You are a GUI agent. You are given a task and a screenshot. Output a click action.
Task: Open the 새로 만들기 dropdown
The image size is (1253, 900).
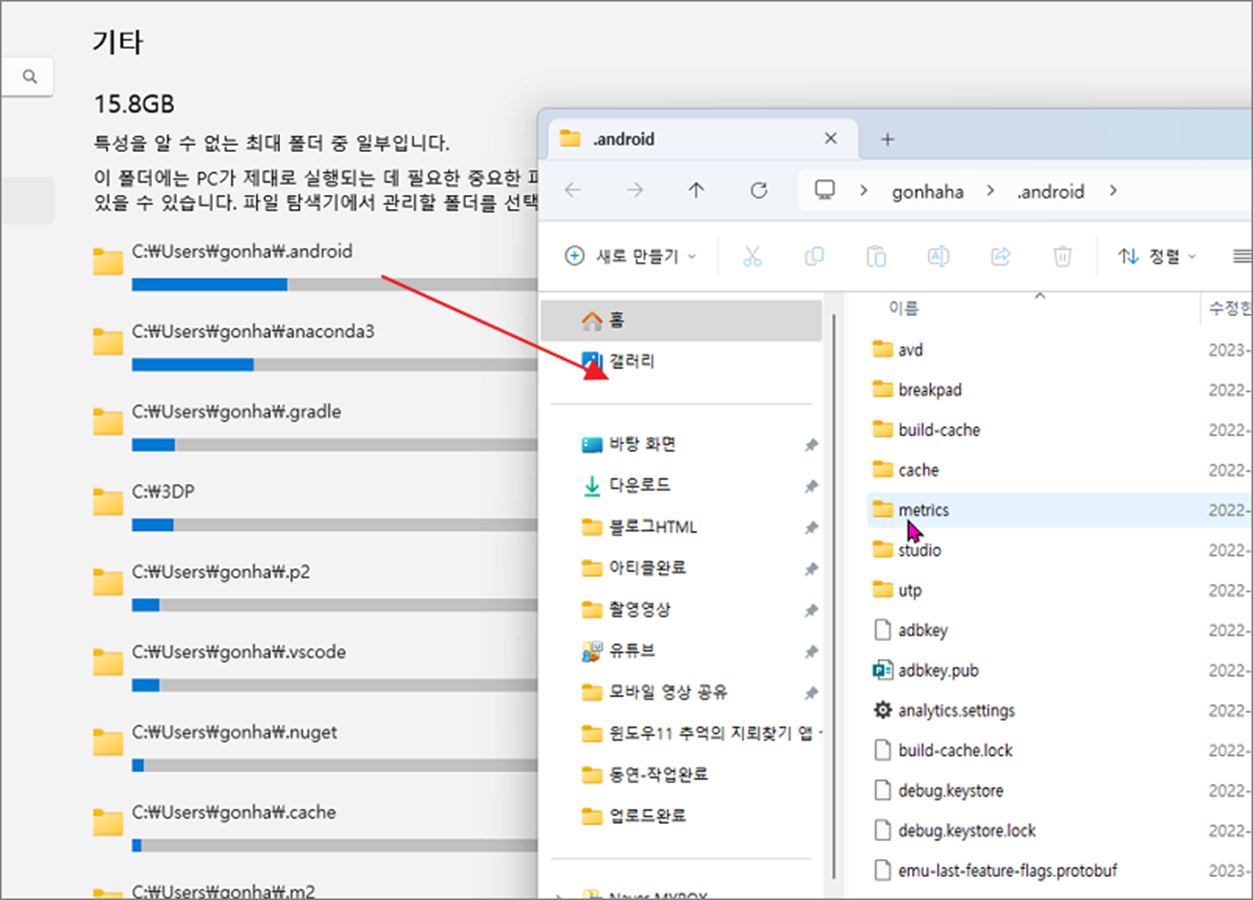pyautogui.click(x=630, y=257)
